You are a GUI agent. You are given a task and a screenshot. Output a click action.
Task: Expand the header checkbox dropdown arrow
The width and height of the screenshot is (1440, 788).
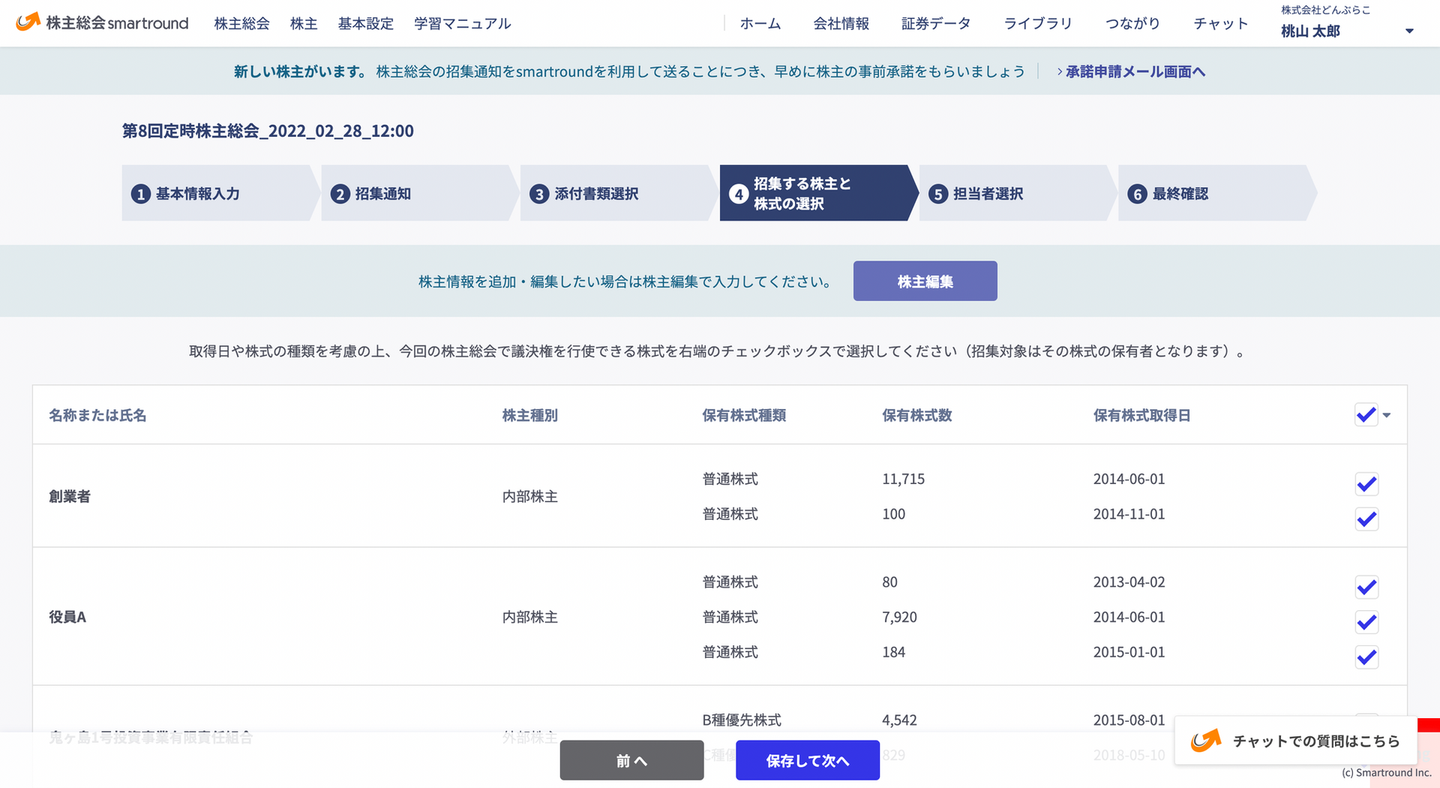click(1387, 416)
